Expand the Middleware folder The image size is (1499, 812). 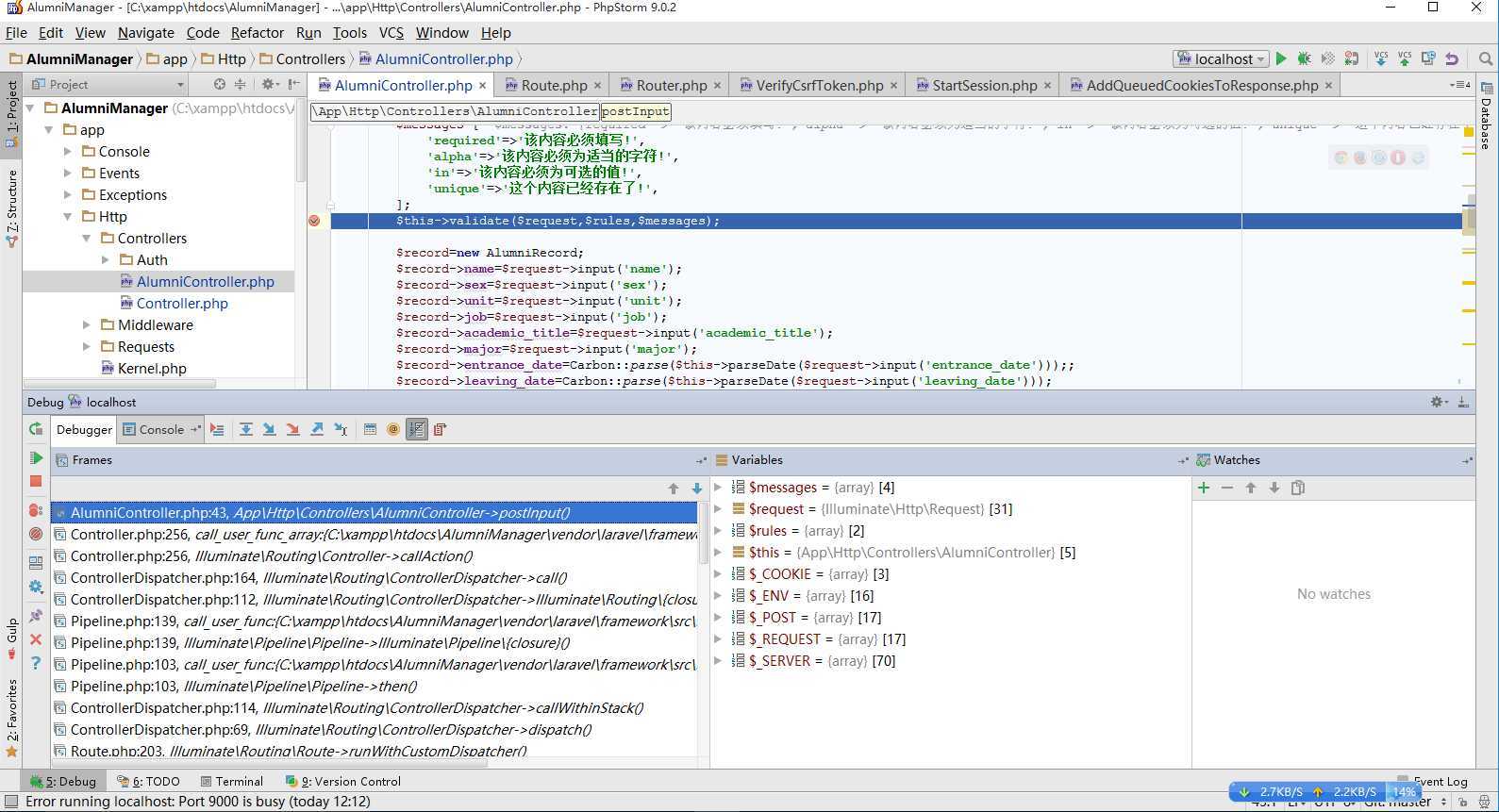click(x=87, y=325)
